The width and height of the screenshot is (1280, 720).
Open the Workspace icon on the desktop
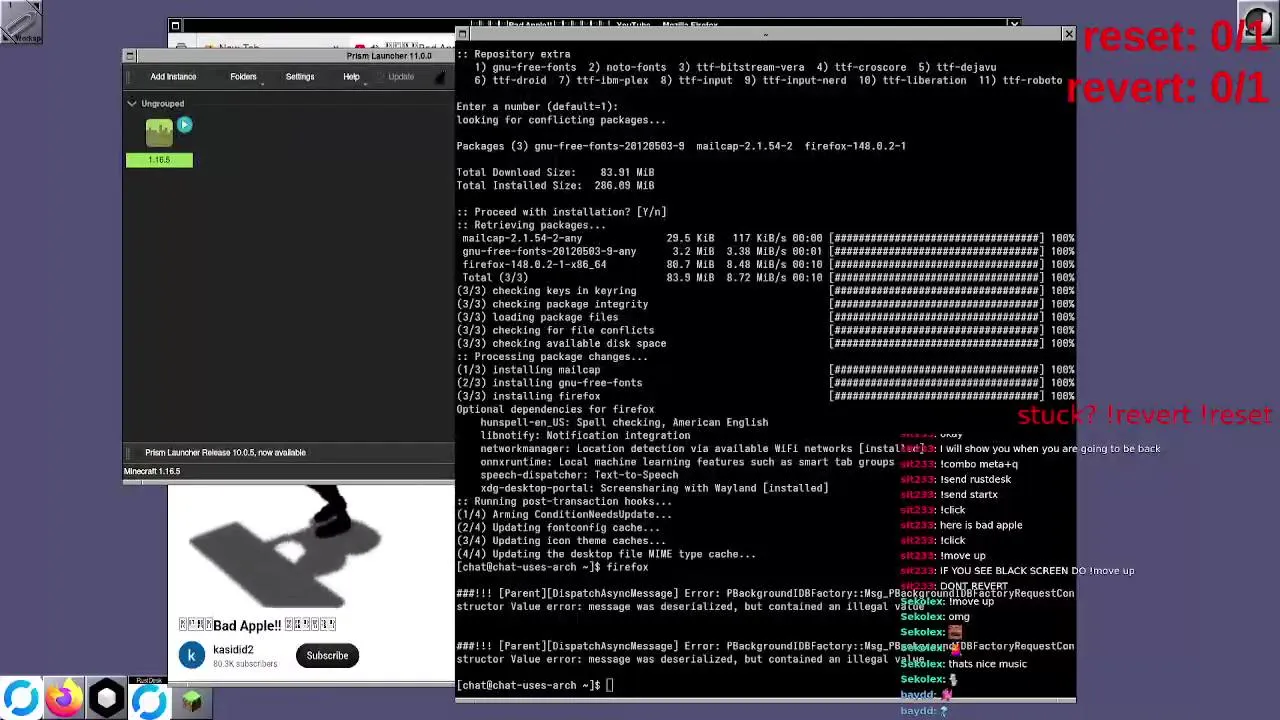21,21
